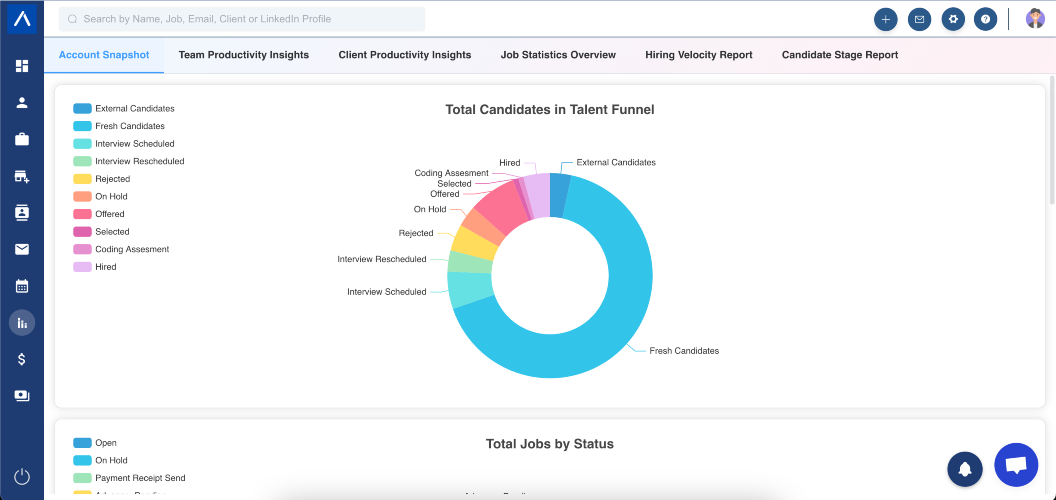
Task: Click the help question mark icon
Action: 985,20
